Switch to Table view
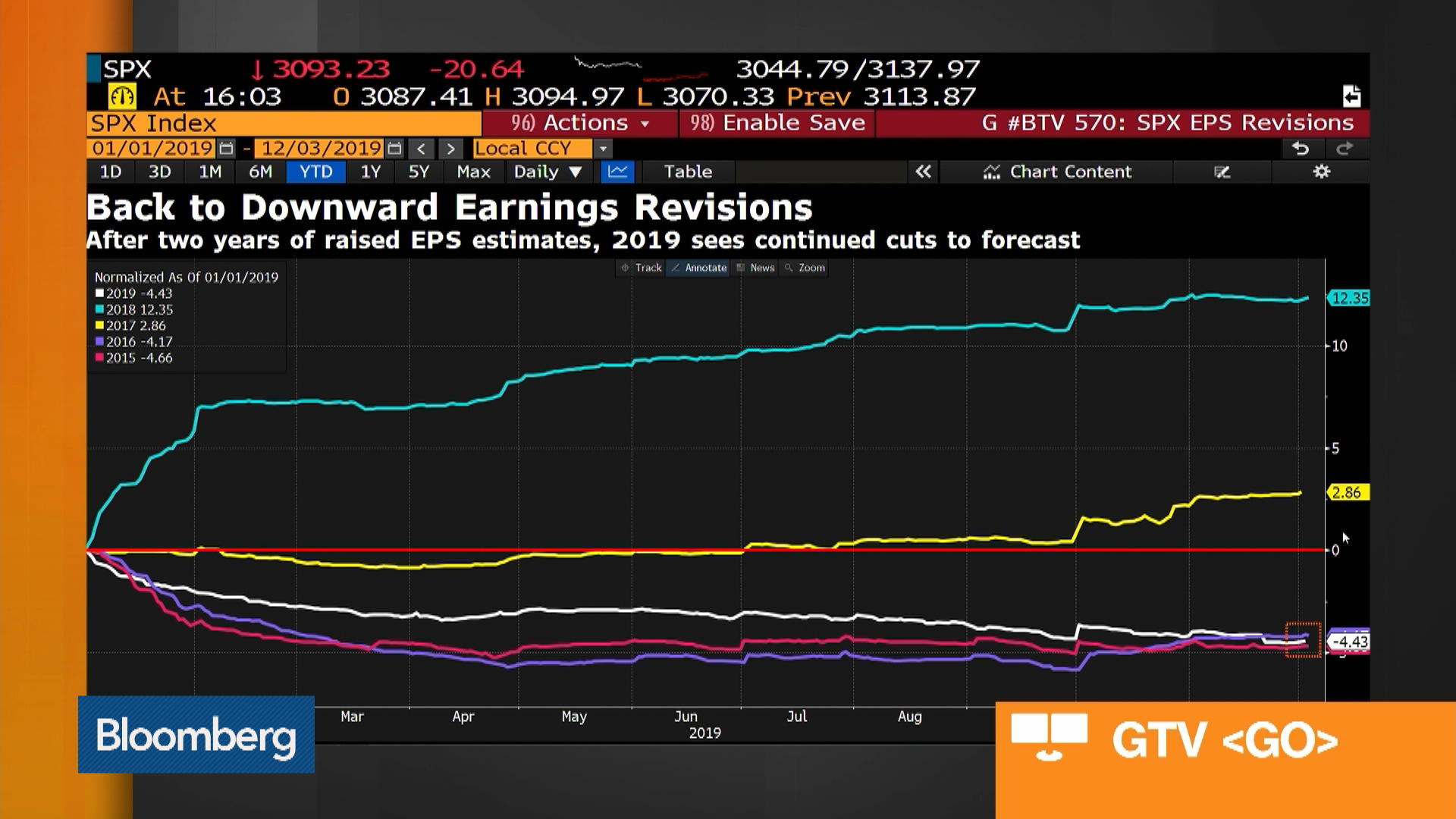Image resolution: width=1456 pixels, height=819 pixels. [688, 172]
